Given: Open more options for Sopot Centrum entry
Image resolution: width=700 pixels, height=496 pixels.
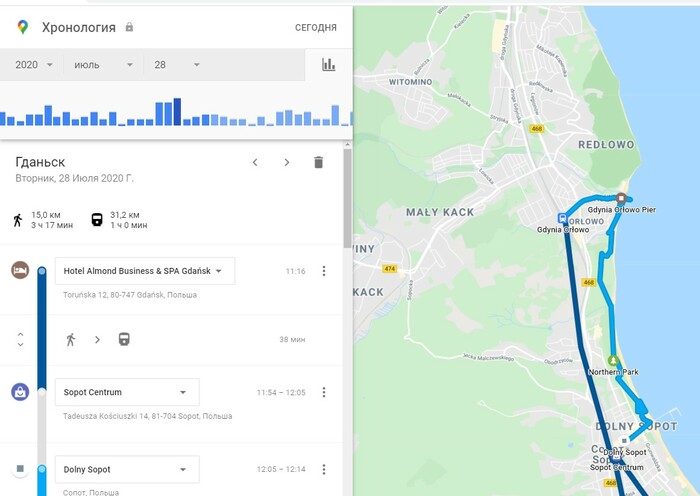Looking at the screenshot, I should (324, 392).
